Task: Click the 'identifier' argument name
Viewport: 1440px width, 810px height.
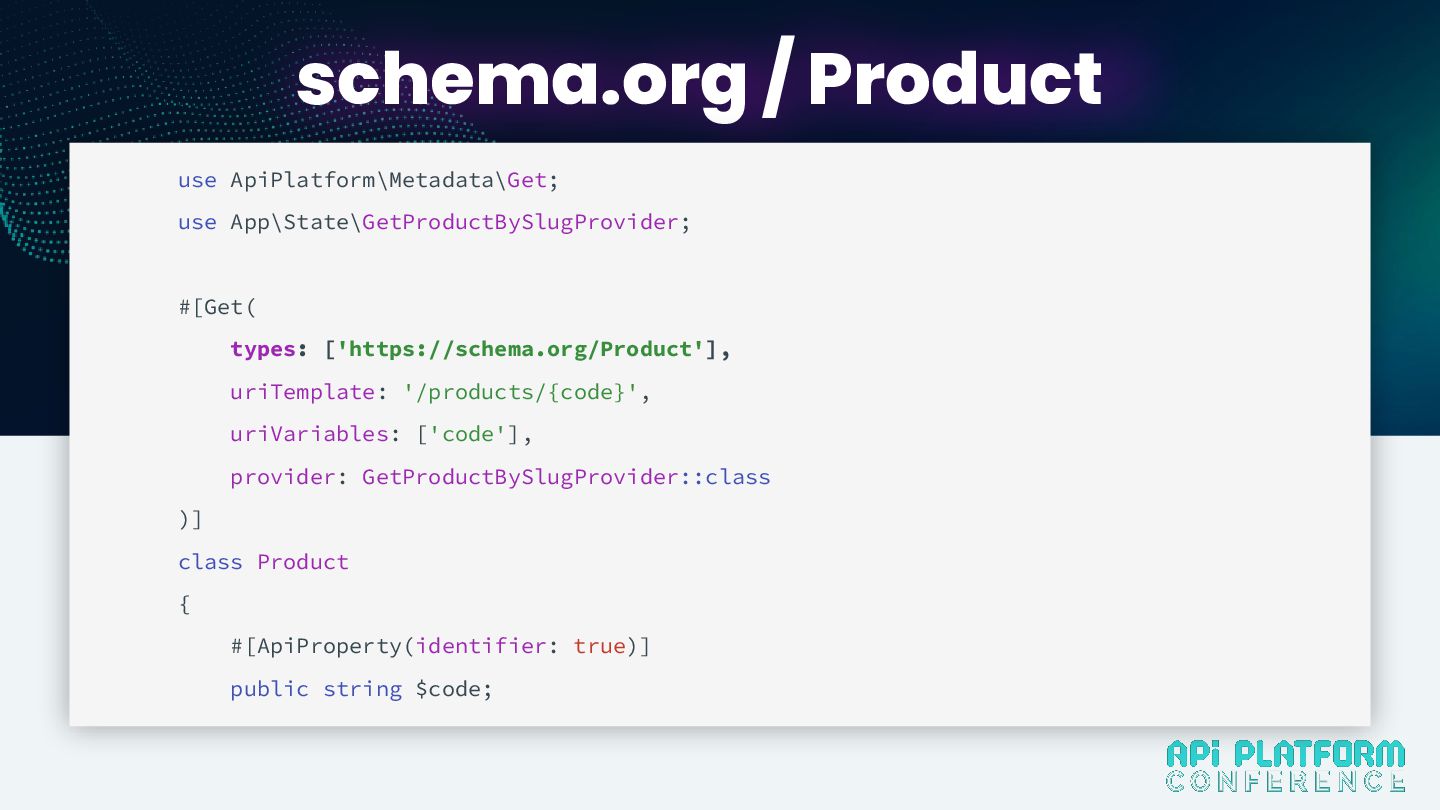Action: tap(481, 646)
